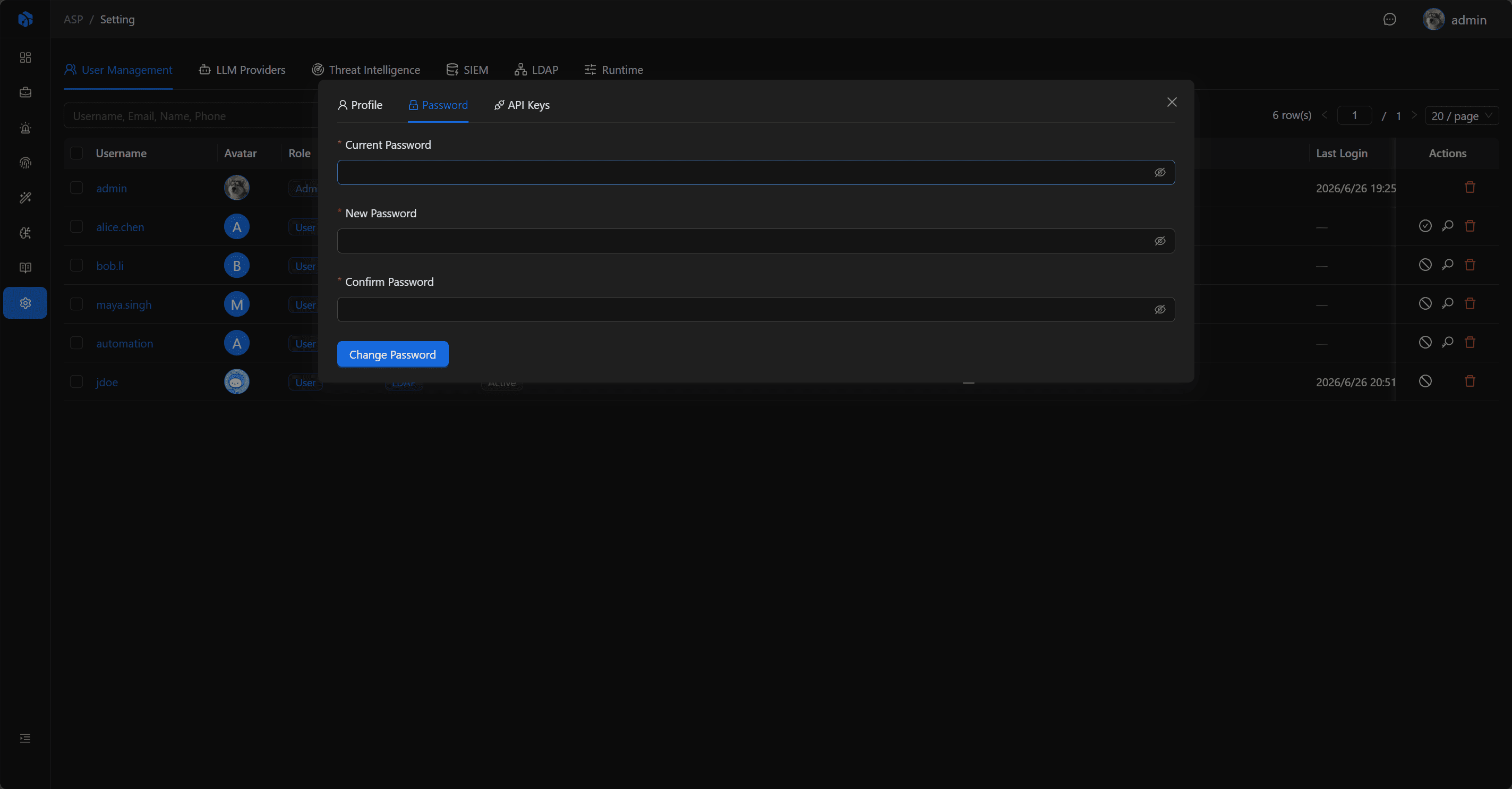Screen dimensions: 1512x789
Task: Open the AI brain icon in sidebar
Action: click(25, 233)
